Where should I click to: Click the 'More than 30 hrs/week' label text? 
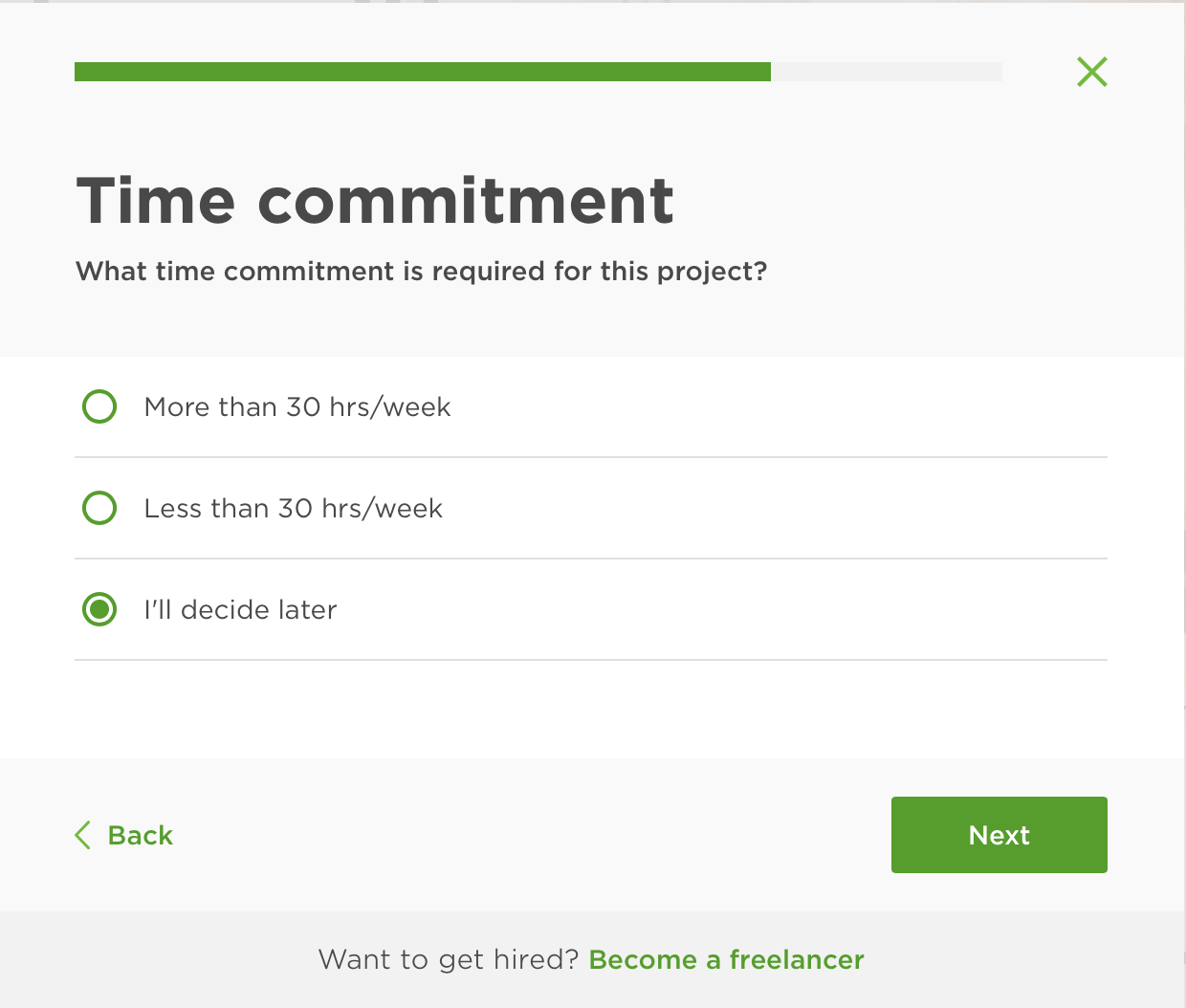(x=296, y=407)
